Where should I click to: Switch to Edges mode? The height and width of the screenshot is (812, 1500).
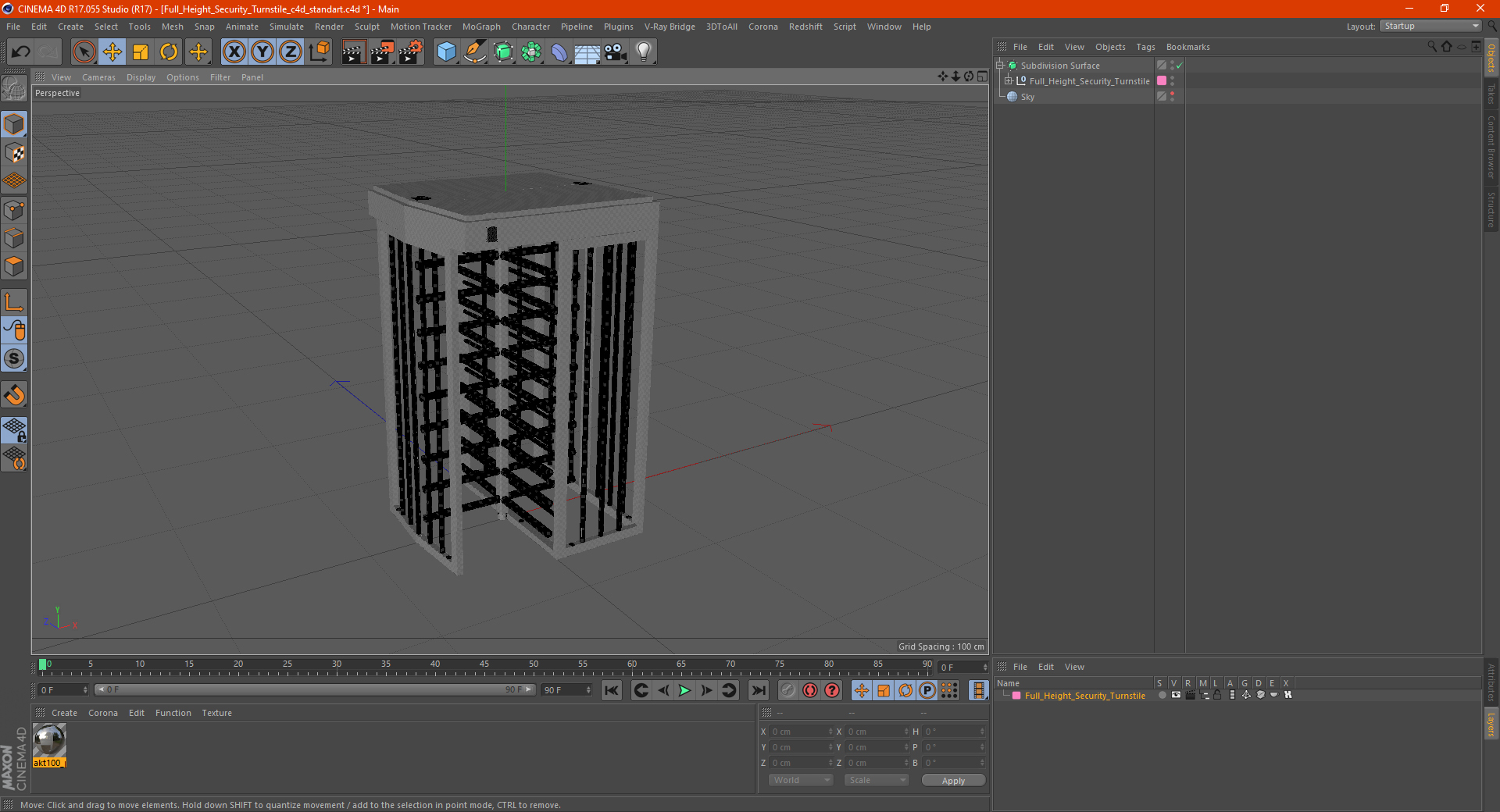click(14, 238)
